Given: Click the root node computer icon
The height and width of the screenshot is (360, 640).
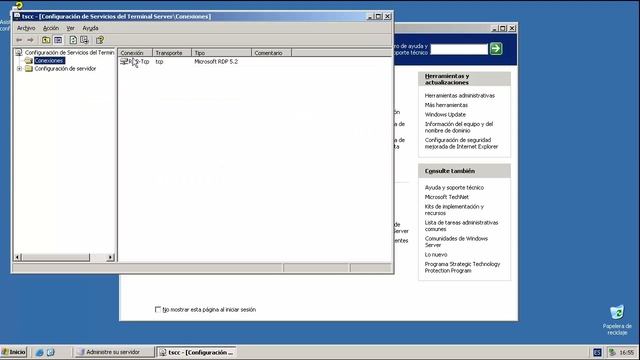Looking at the screenshot, I should point(19,53).
